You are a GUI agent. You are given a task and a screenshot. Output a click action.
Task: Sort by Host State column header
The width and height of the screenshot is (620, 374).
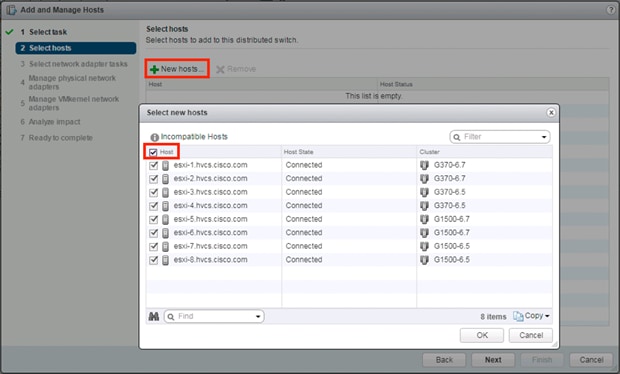tap(299, 152)
